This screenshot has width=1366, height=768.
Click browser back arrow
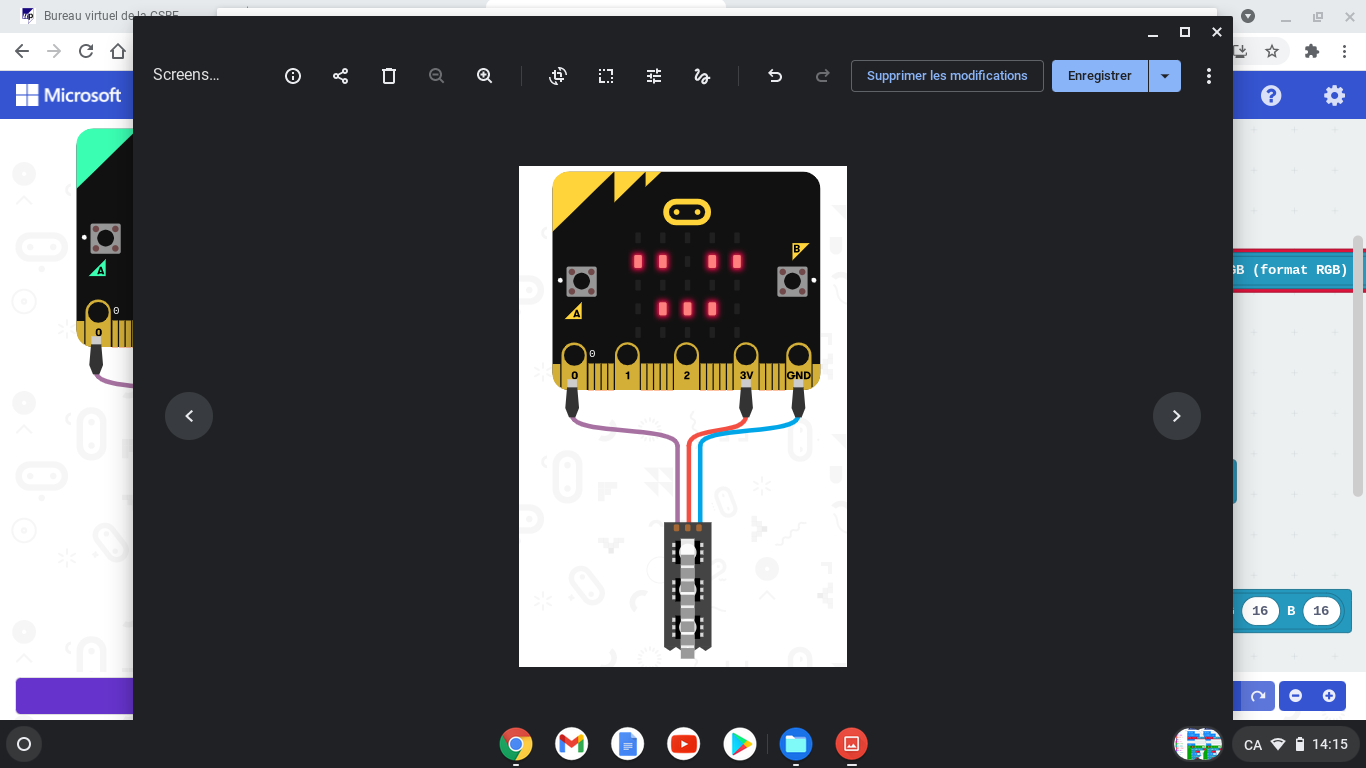click(x=22, y=51)
